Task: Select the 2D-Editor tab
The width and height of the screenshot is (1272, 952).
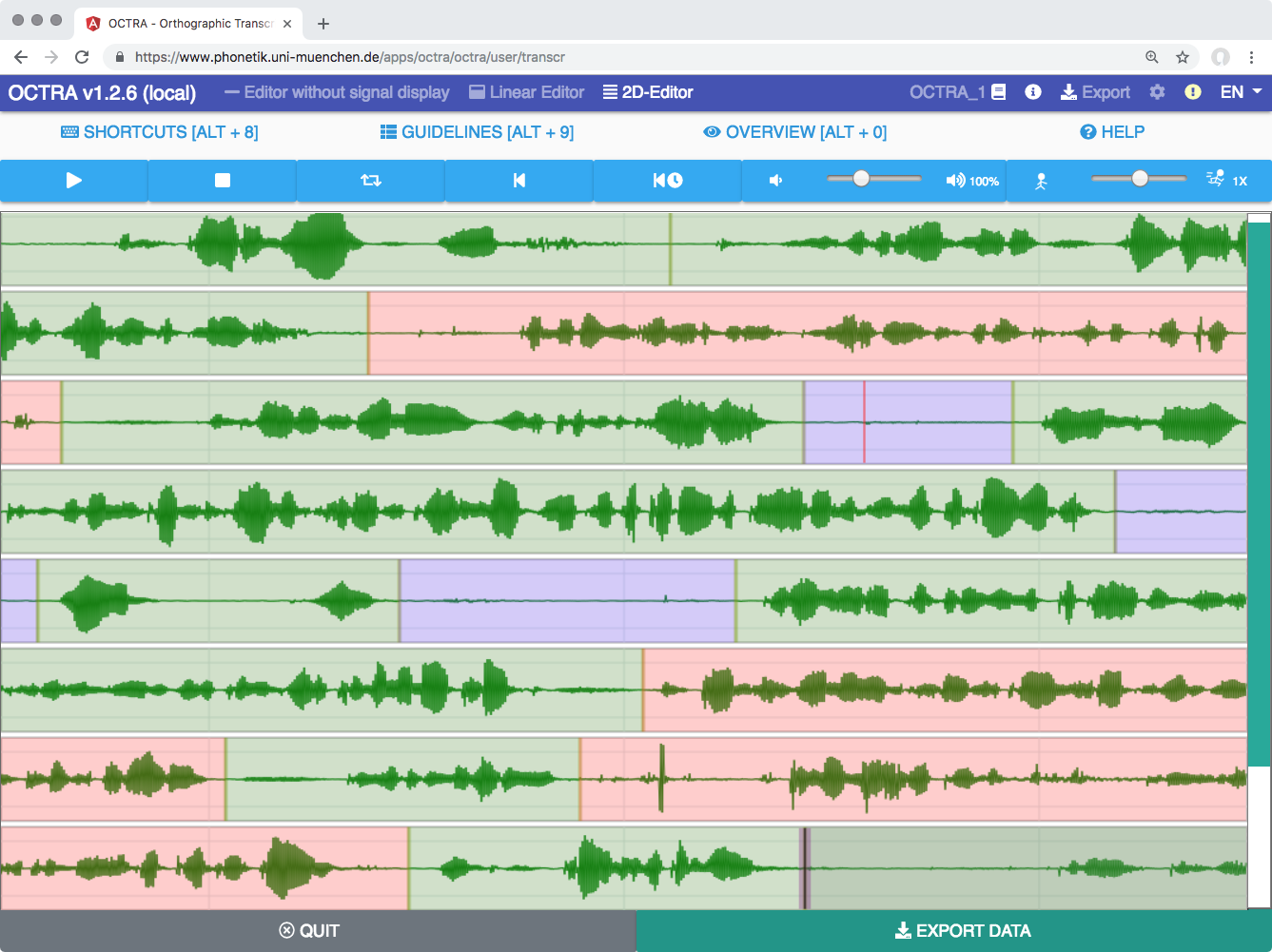Action: [x=648, y=92]
